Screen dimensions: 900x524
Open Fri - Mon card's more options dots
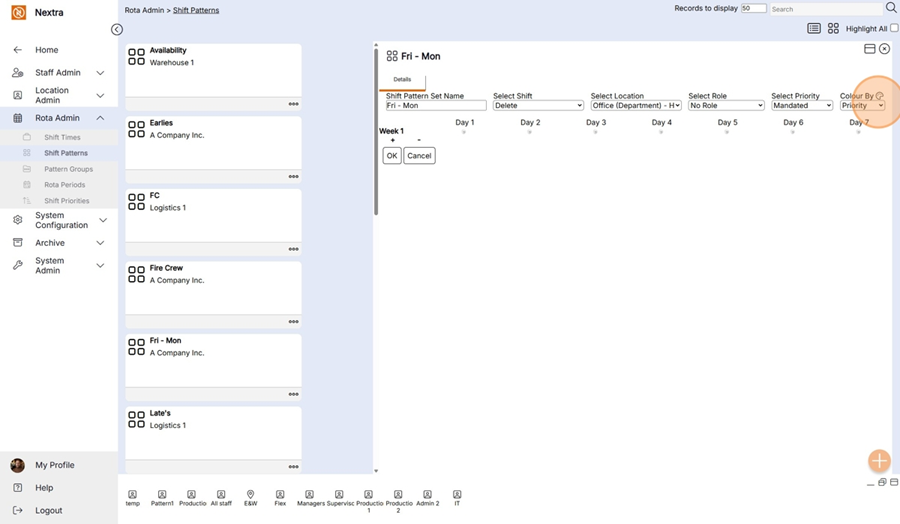(293, 394)
